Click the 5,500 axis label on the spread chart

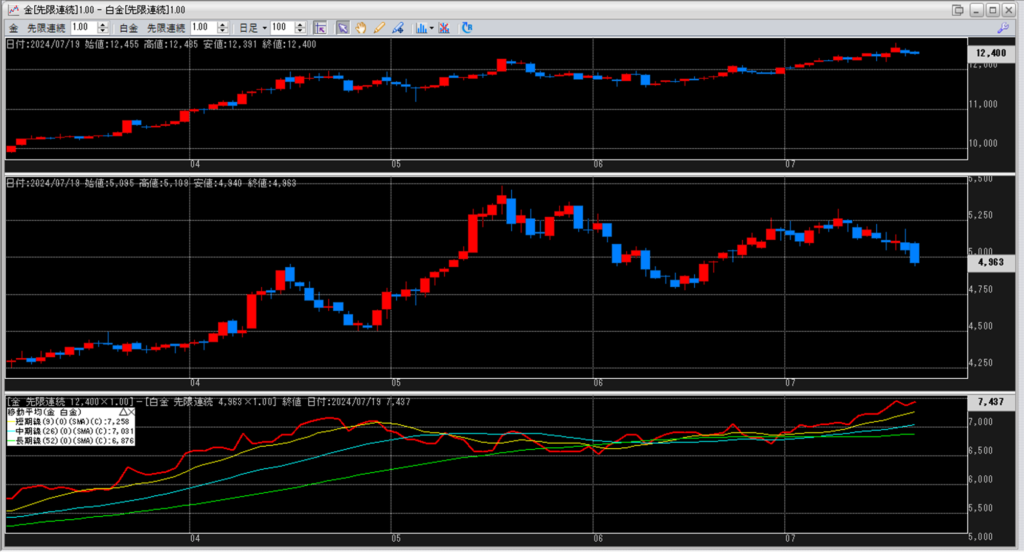tap(981, 508)
